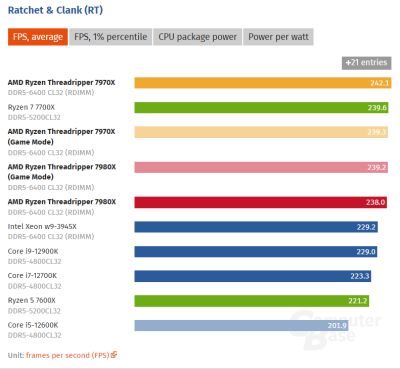Click the Core i7-12700K bar showing 223.3

(253, 276)
